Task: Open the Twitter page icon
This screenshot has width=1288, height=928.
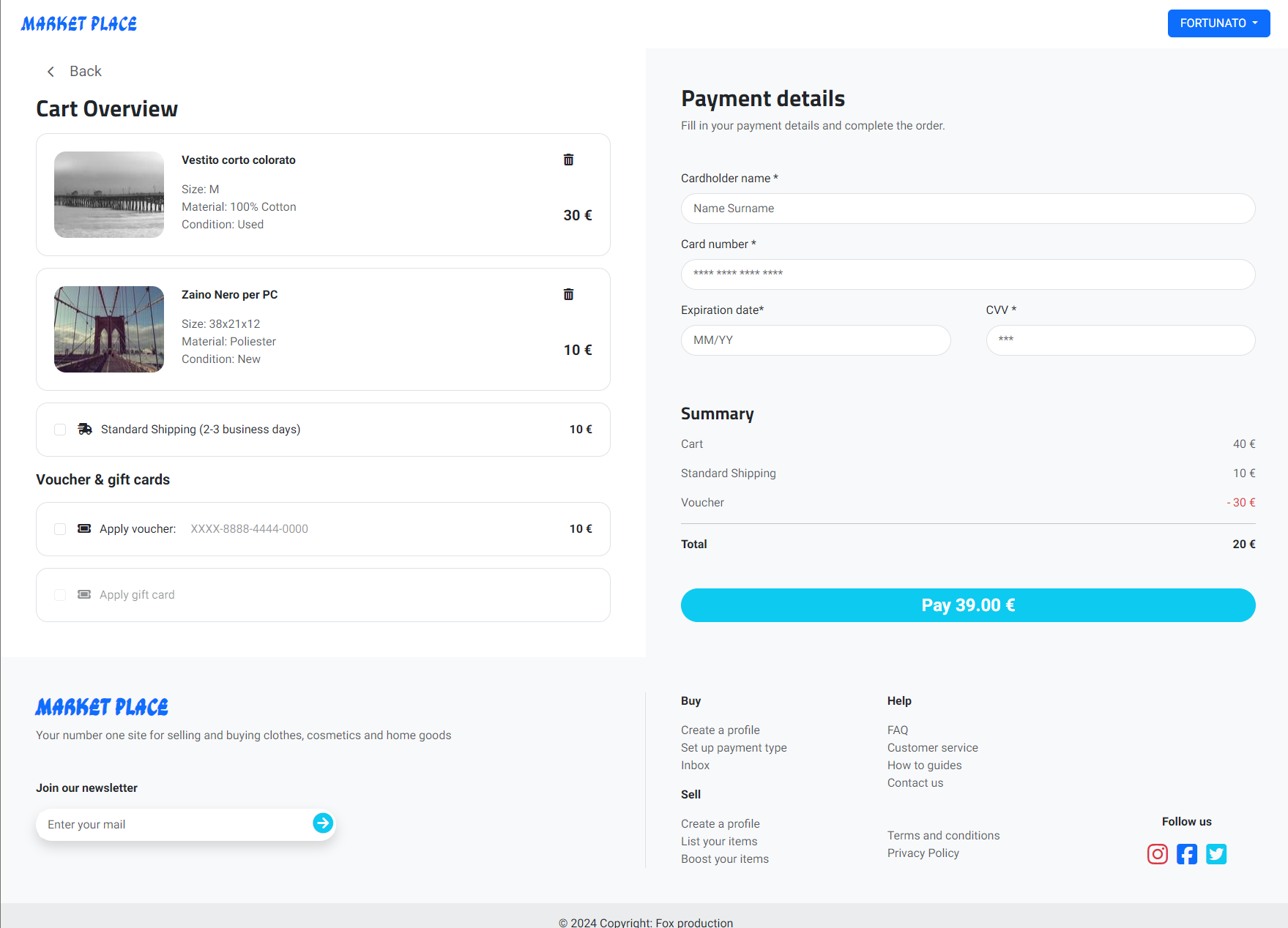Action: point(1216,854)
